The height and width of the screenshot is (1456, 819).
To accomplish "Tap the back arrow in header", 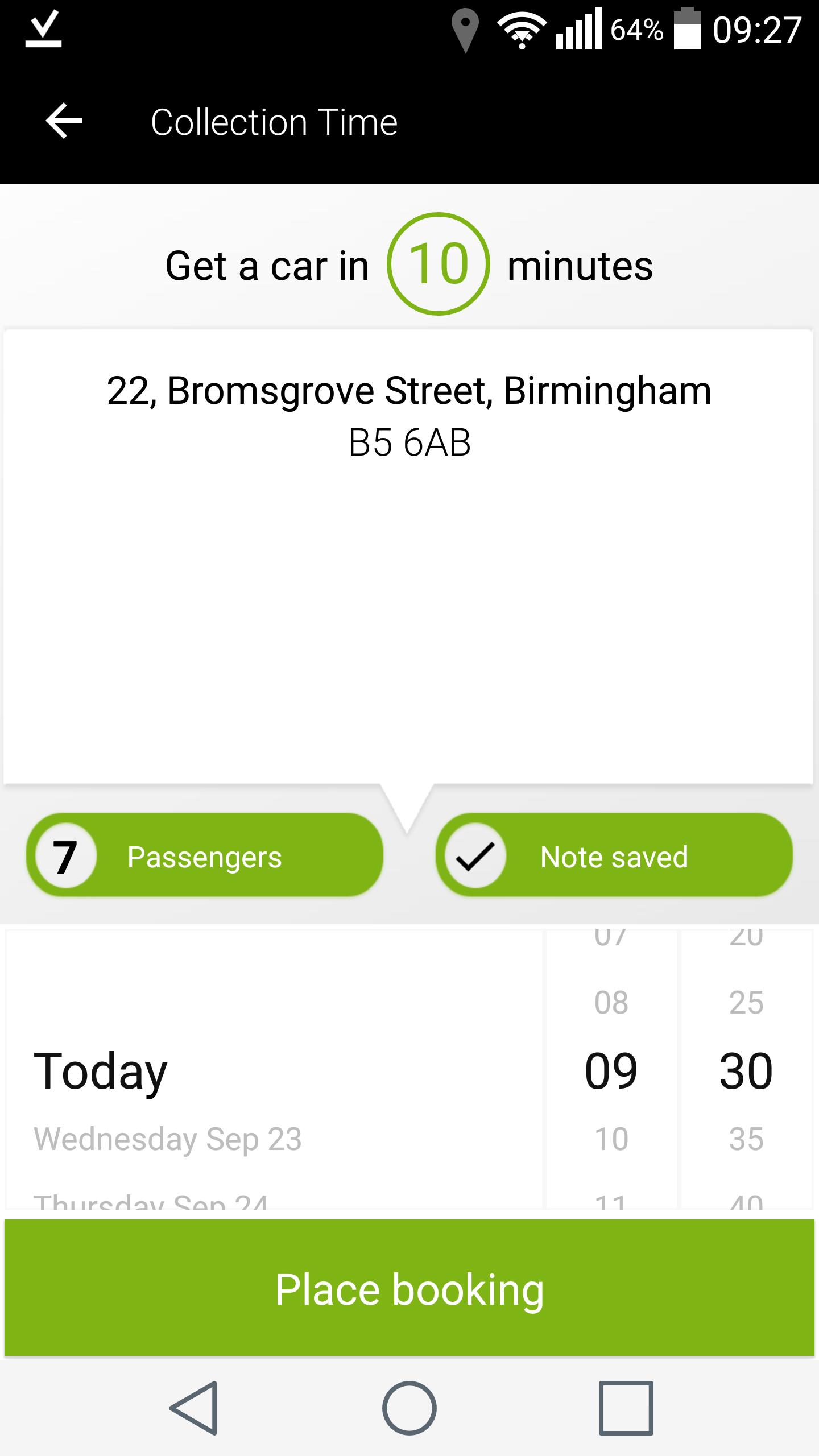I will click(x=64, y=121).
